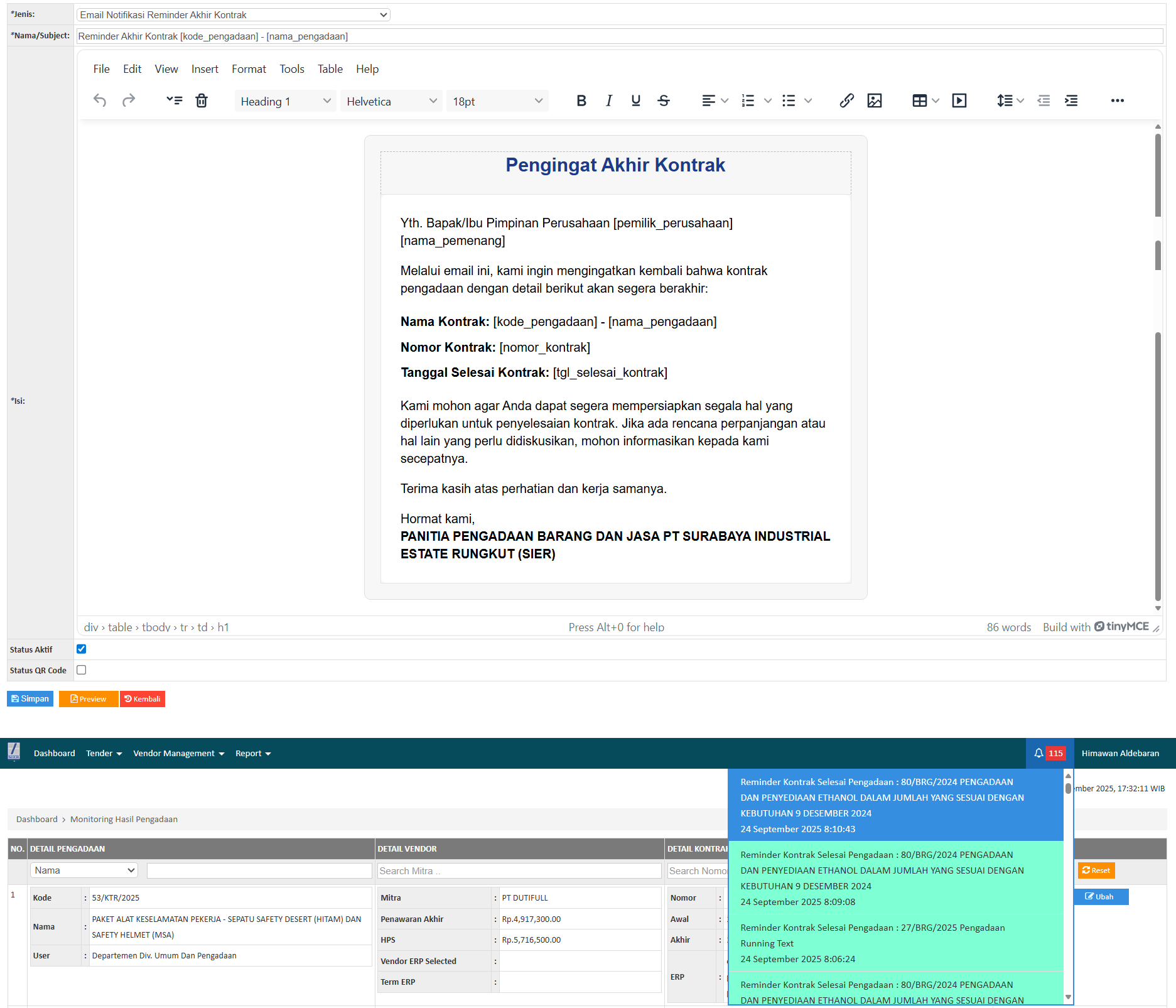
Task: Open the Jenis email type dropdown
Action: pos(233,14)
